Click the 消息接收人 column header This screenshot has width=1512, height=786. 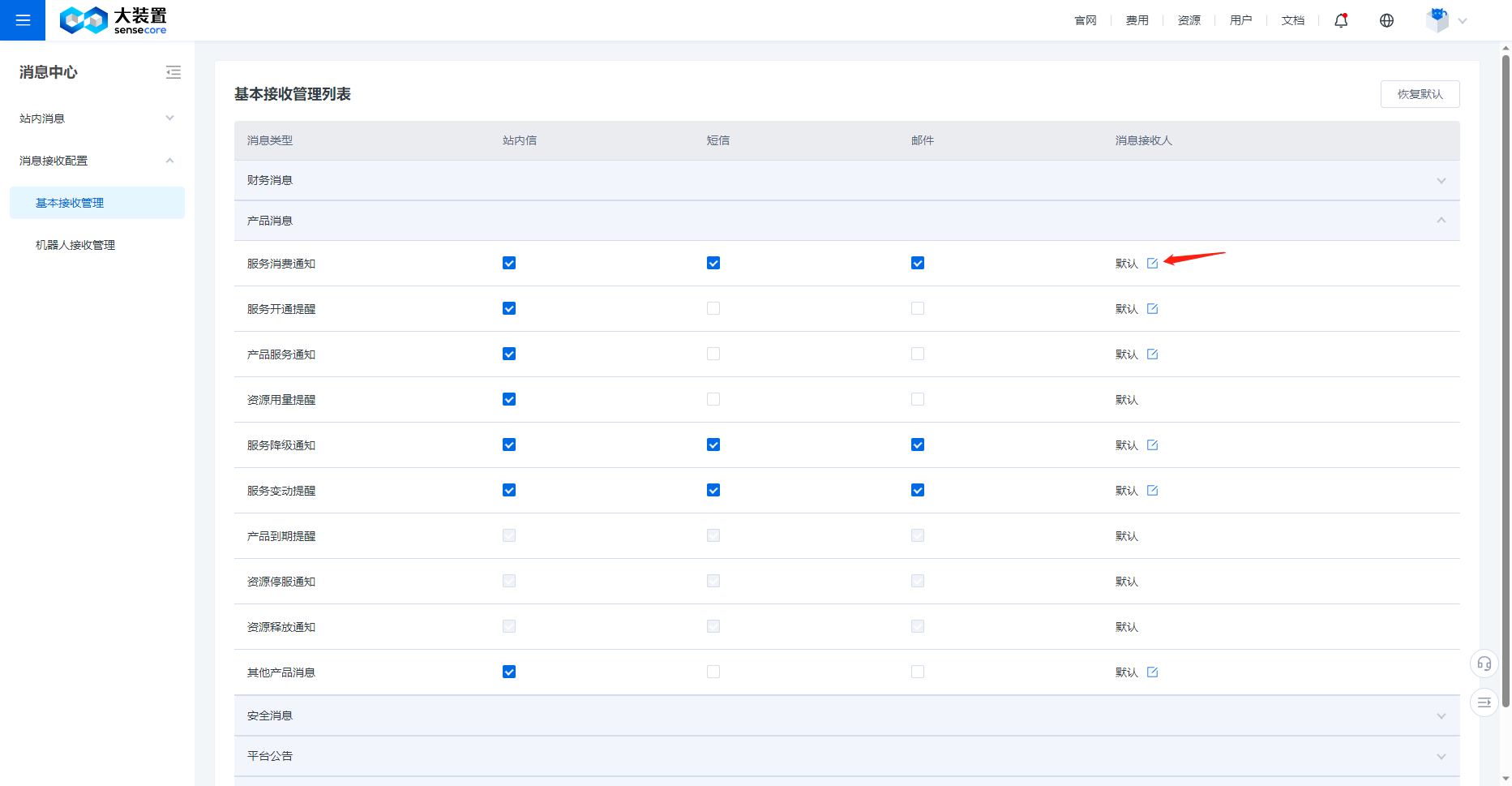tap(1144, 140)
